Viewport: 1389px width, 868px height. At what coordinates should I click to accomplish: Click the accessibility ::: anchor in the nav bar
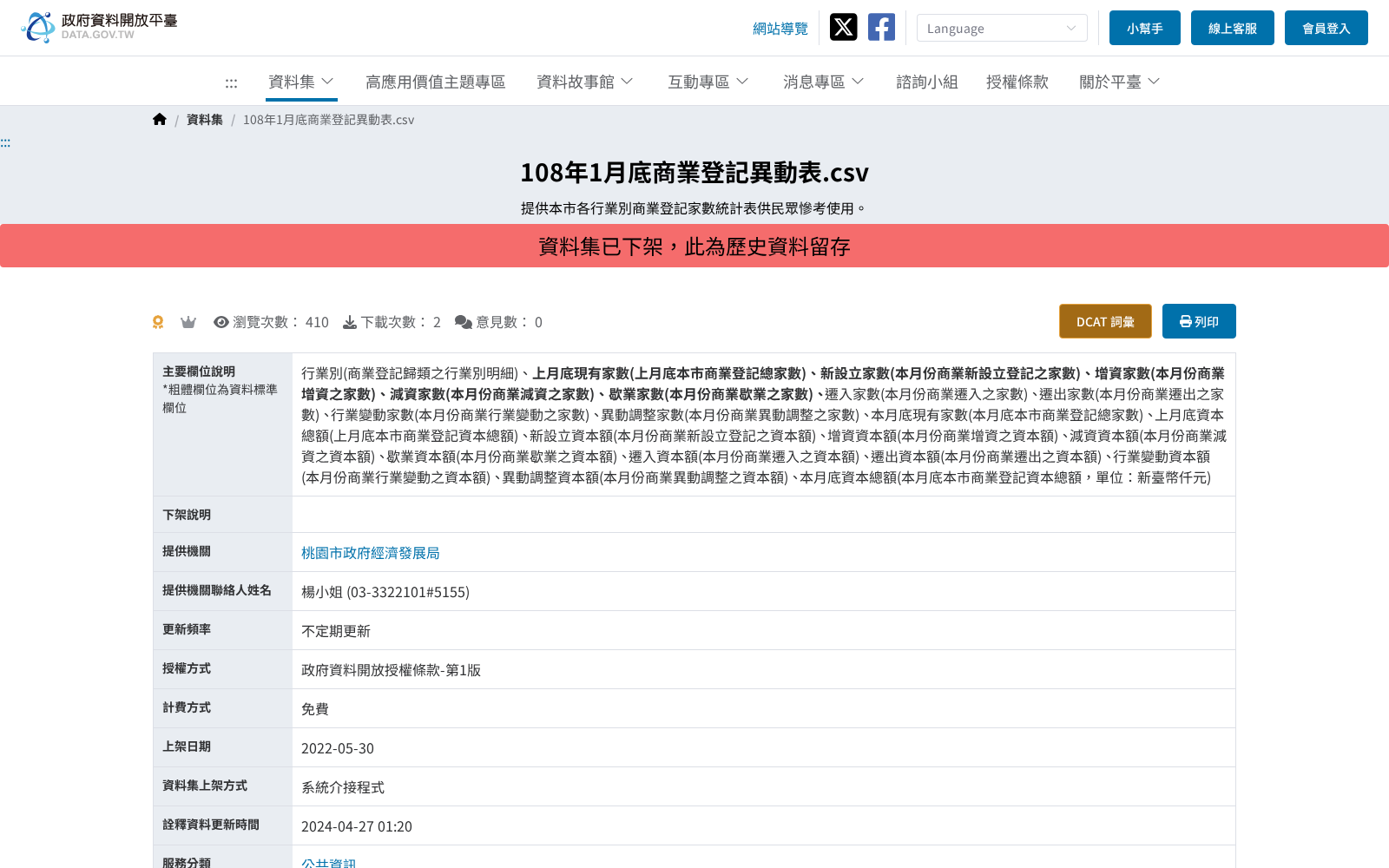(x=231, y=83)
